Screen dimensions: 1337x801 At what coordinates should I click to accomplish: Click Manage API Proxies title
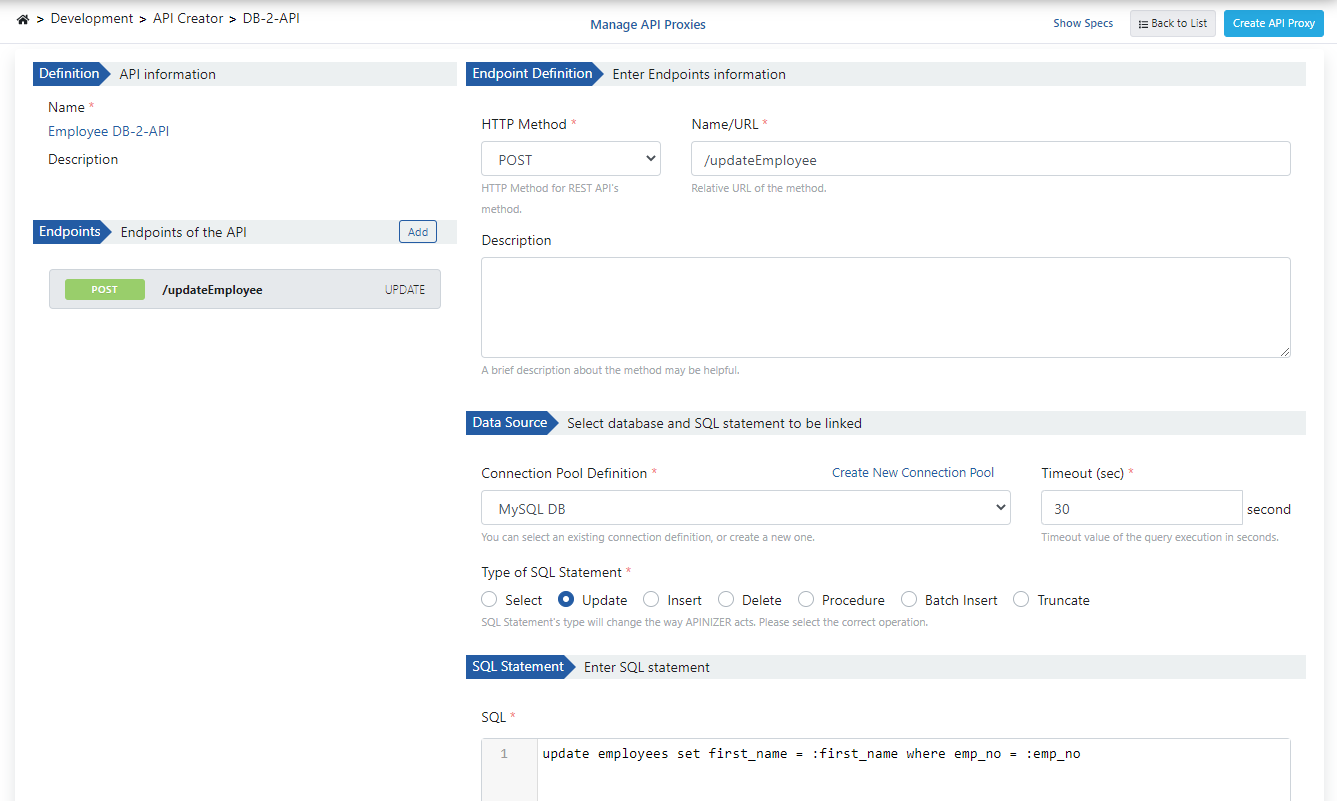[648, 25]
